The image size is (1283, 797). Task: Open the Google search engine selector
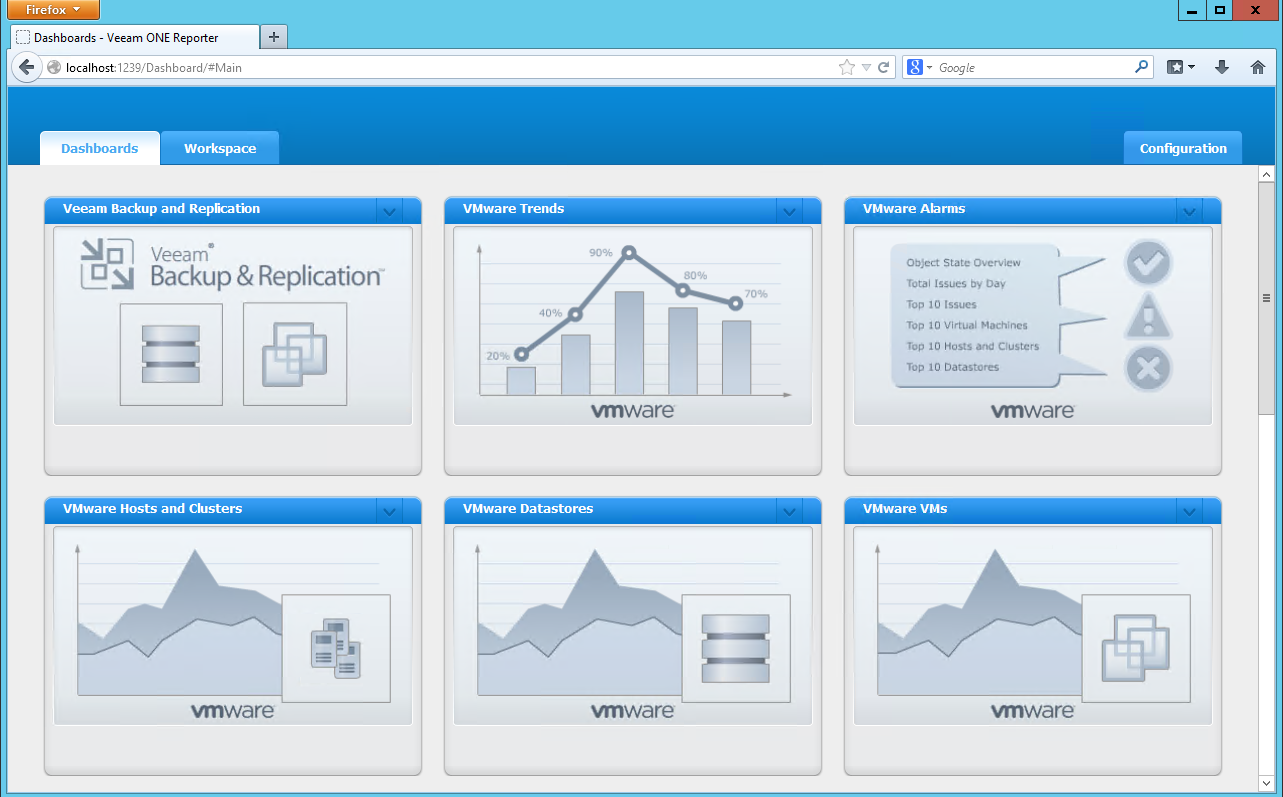[x=919, y=68]
